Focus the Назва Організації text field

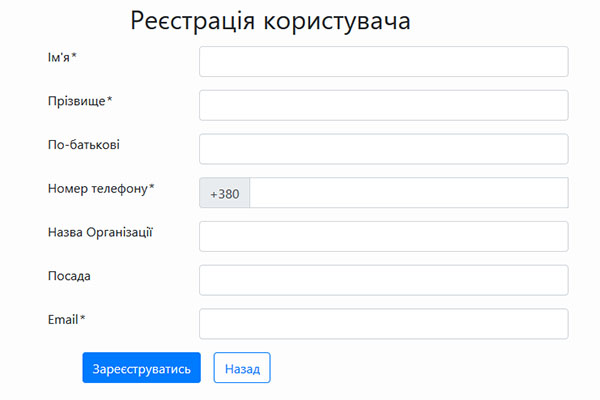[383, 236]
